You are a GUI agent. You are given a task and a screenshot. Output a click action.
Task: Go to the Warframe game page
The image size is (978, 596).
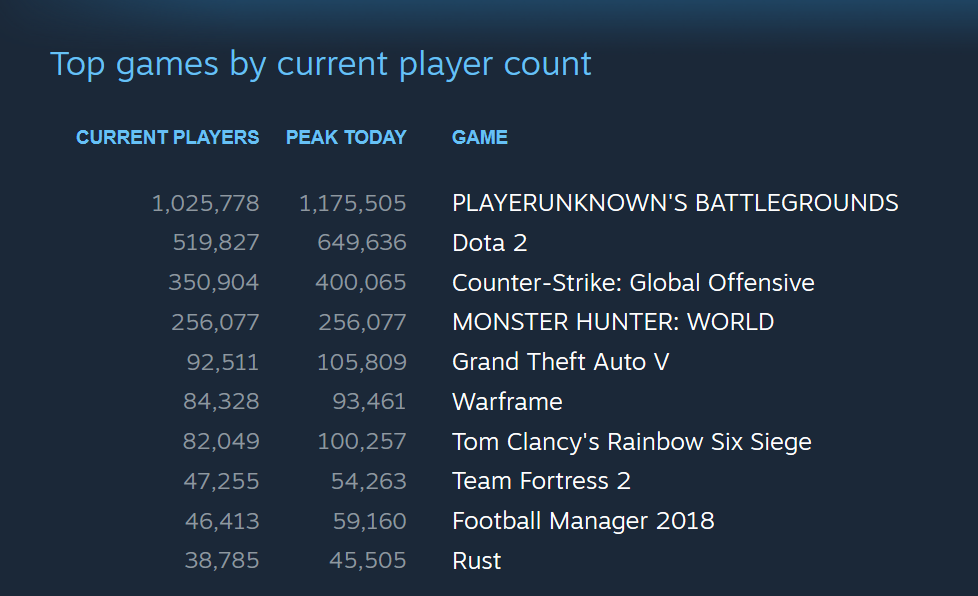point(507,402)
